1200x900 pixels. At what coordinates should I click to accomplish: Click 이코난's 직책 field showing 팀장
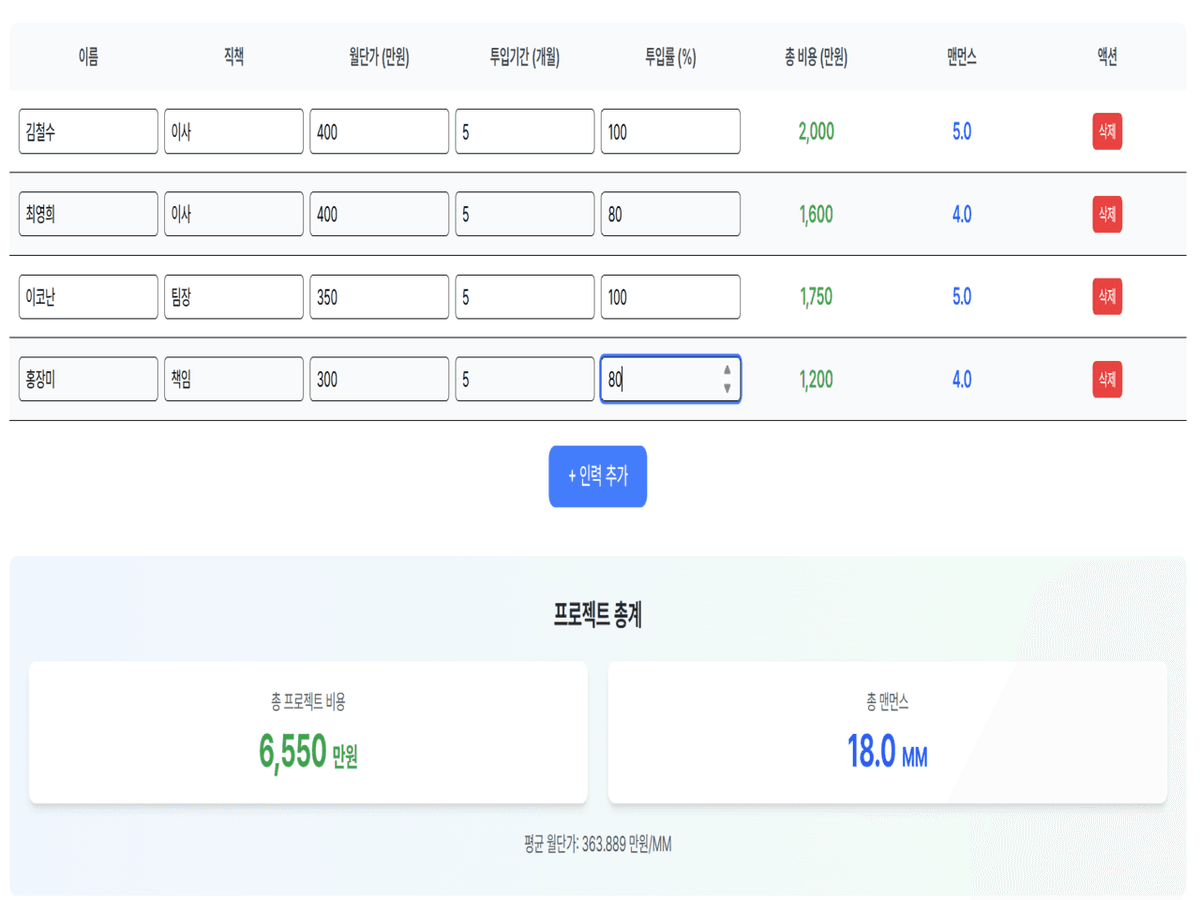[233, 297]
